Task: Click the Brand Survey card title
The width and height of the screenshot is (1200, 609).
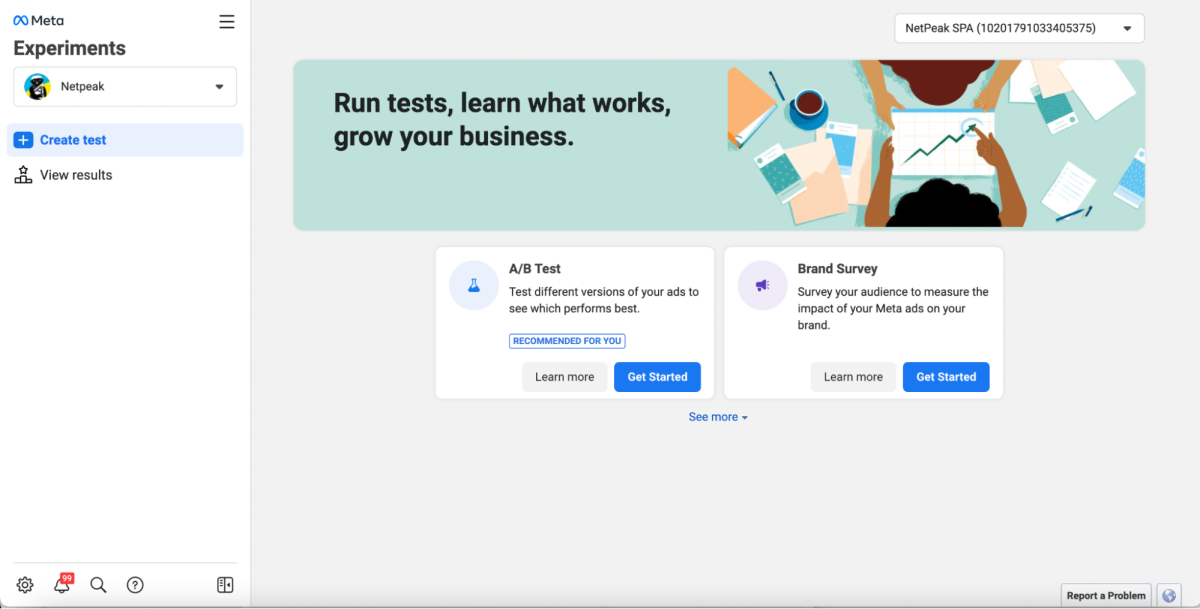Action: (x=838, y=269)
